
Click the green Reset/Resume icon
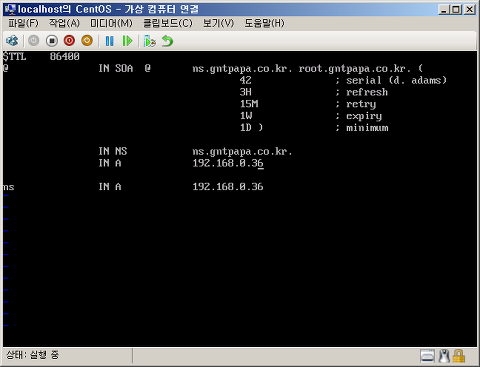point(127,41)
